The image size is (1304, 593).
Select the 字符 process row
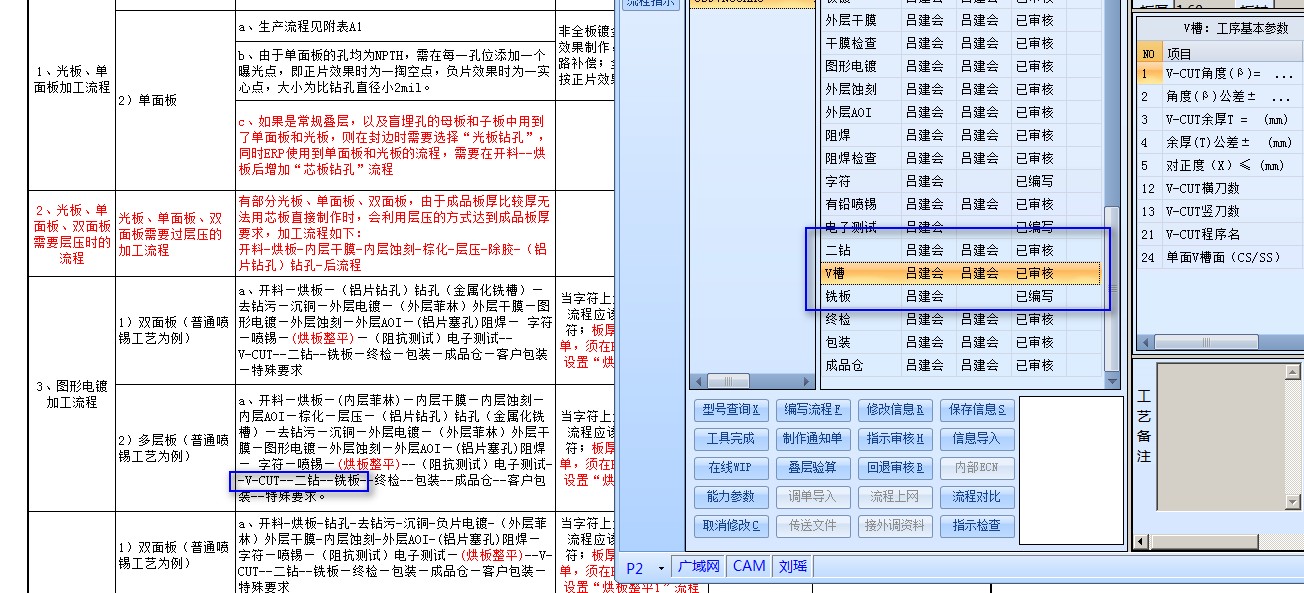[x=961, y=181]
